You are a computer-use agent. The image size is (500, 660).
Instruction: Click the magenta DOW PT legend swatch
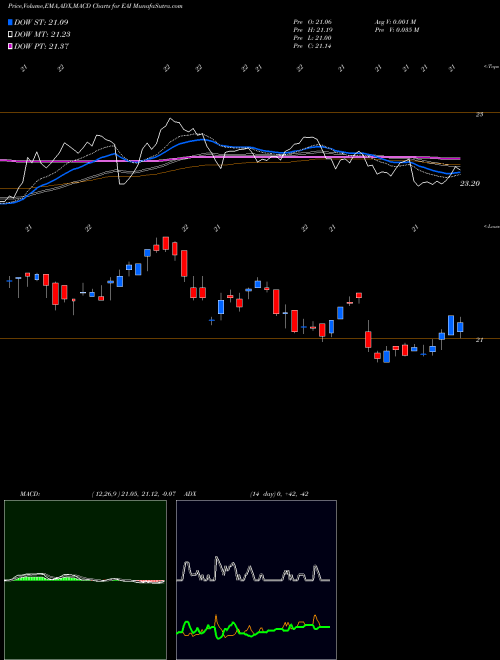click(10, 47)
